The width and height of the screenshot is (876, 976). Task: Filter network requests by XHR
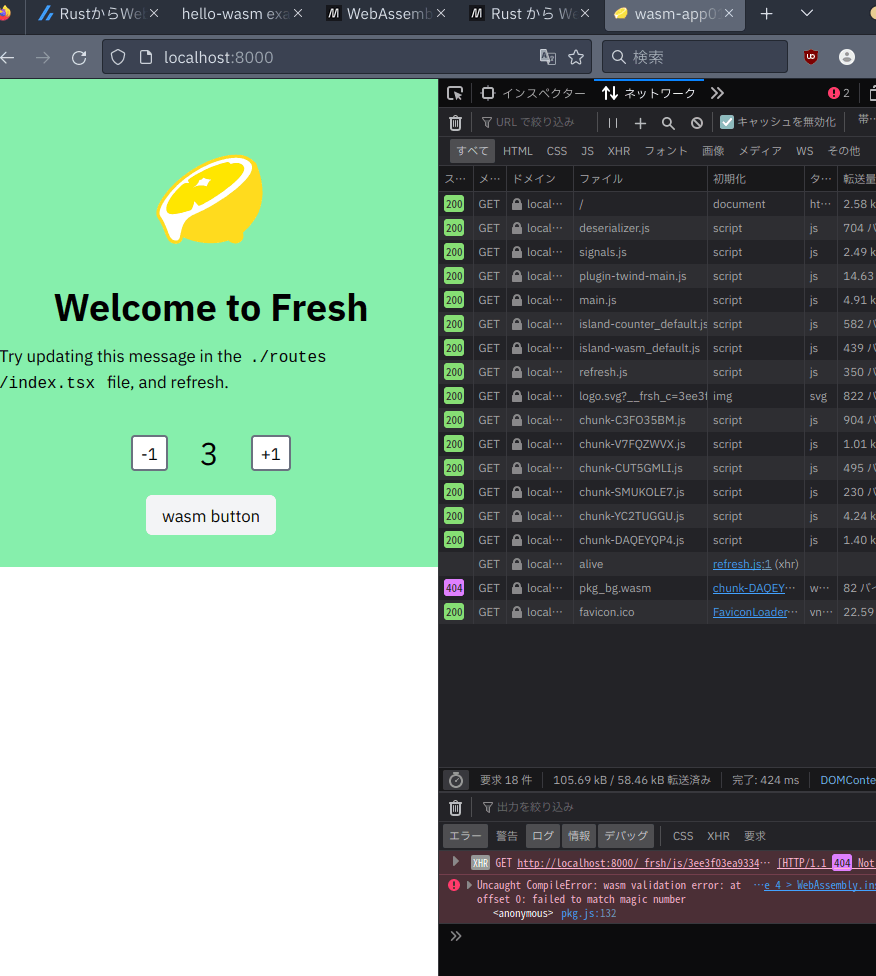(619, 151)
